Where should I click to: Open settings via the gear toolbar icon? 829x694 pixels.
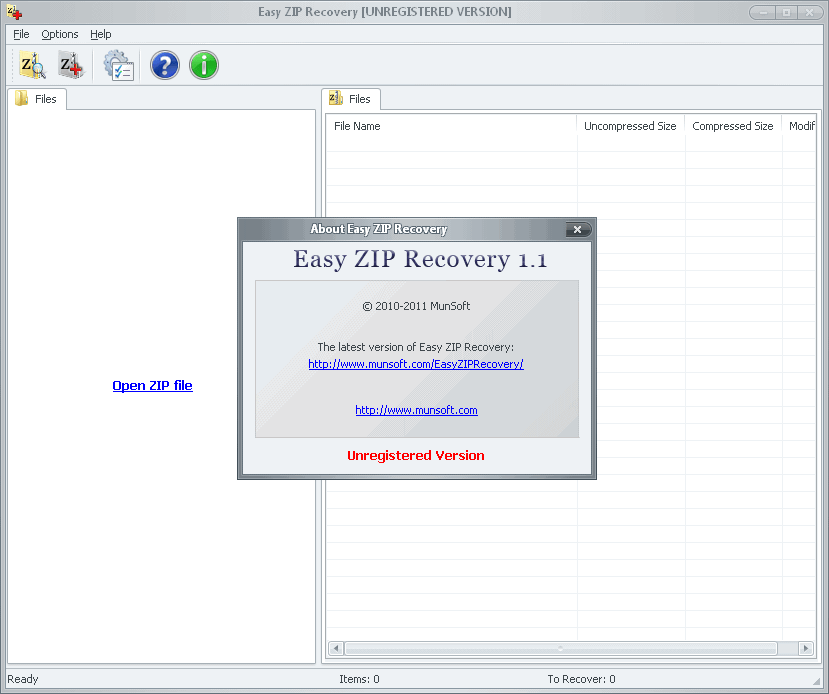coord(117,64)
